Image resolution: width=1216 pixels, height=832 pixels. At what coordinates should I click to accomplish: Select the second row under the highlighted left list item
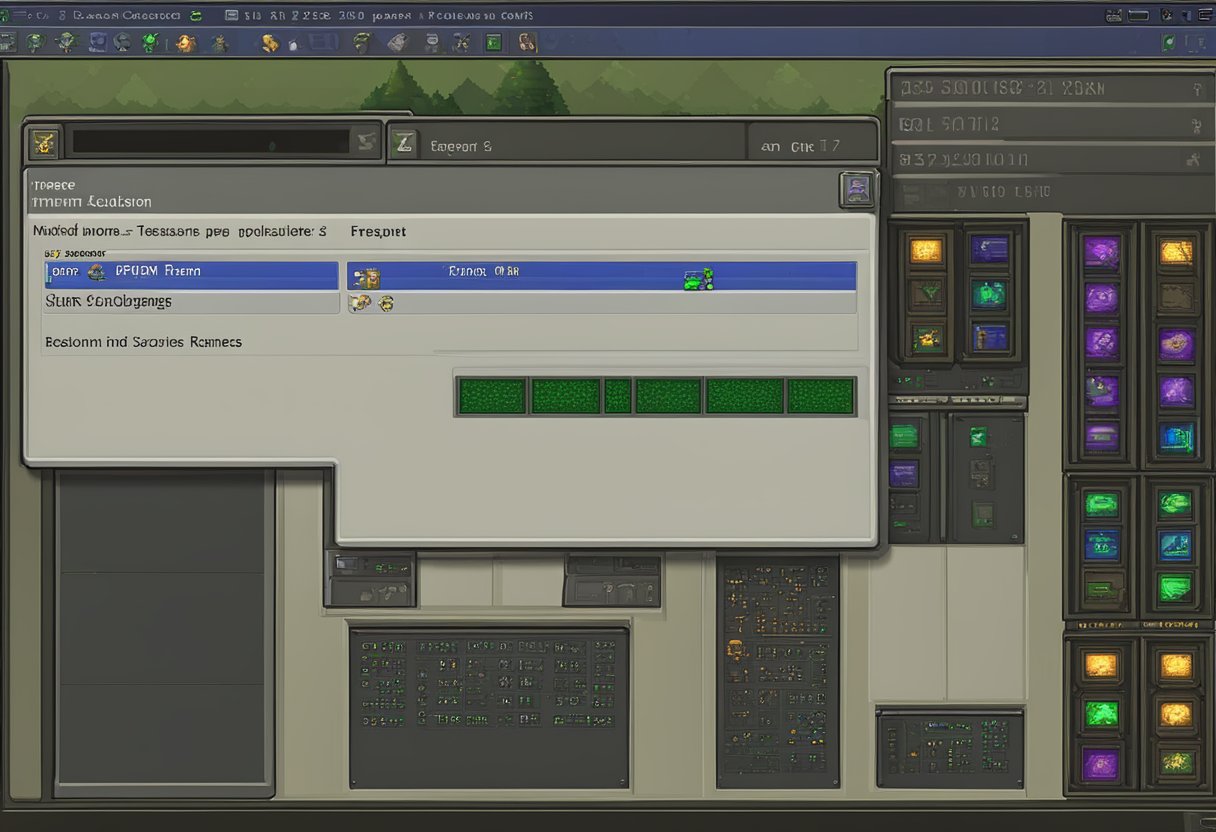(191, 302)
